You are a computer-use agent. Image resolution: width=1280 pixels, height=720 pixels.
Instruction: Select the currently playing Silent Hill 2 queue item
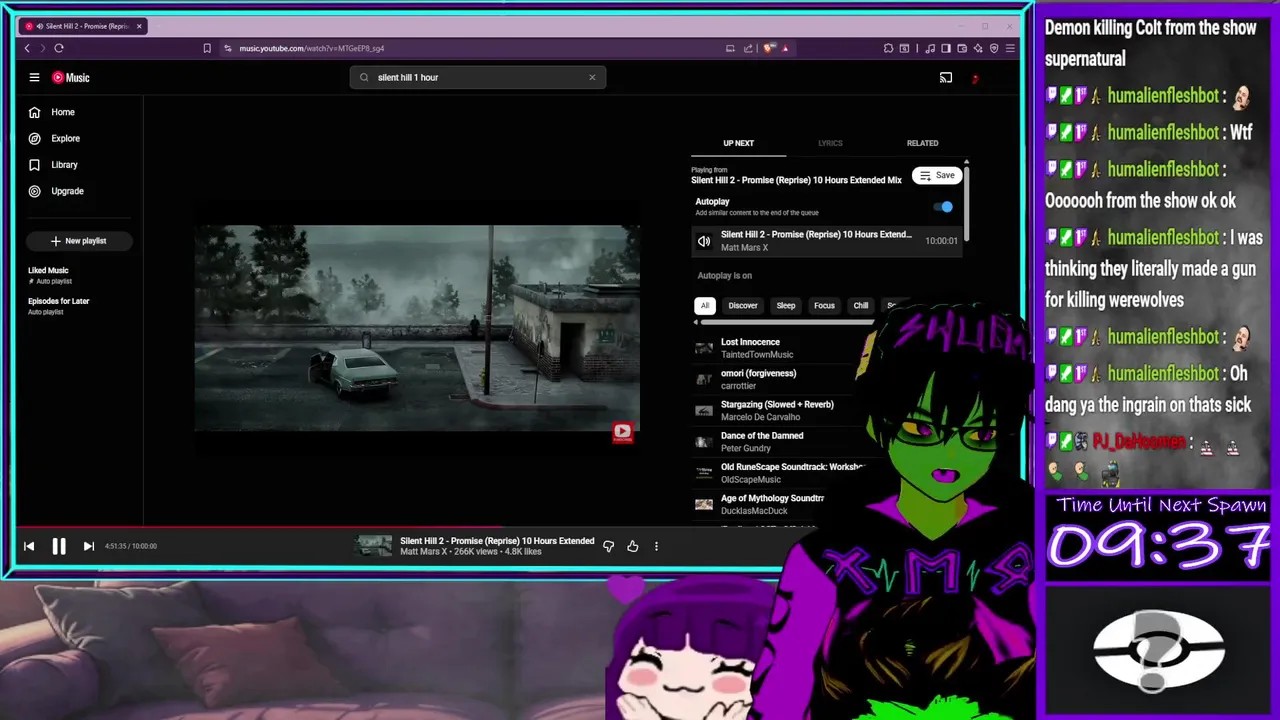coord(826,240)
